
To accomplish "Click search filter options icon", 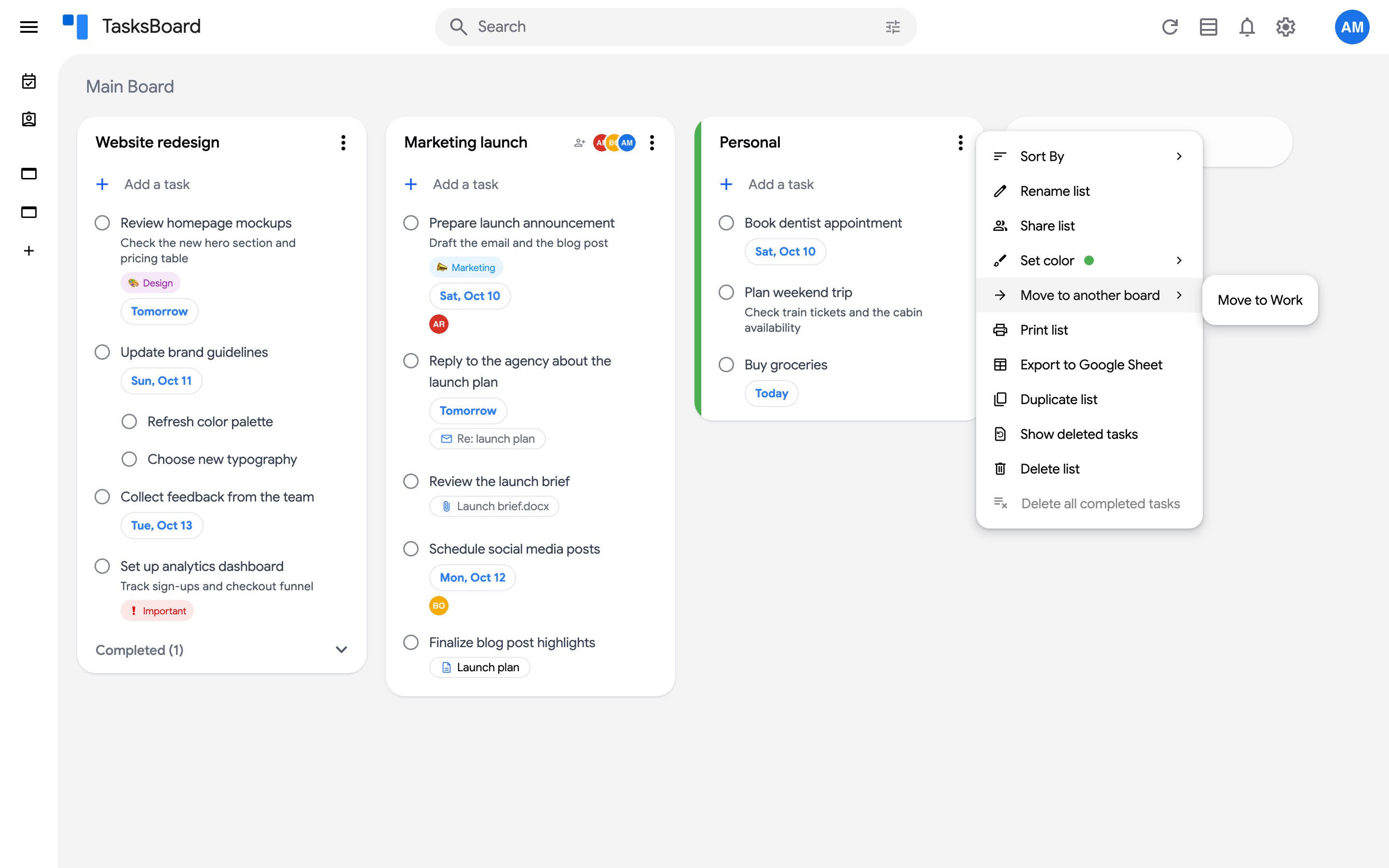I will 893,27.
